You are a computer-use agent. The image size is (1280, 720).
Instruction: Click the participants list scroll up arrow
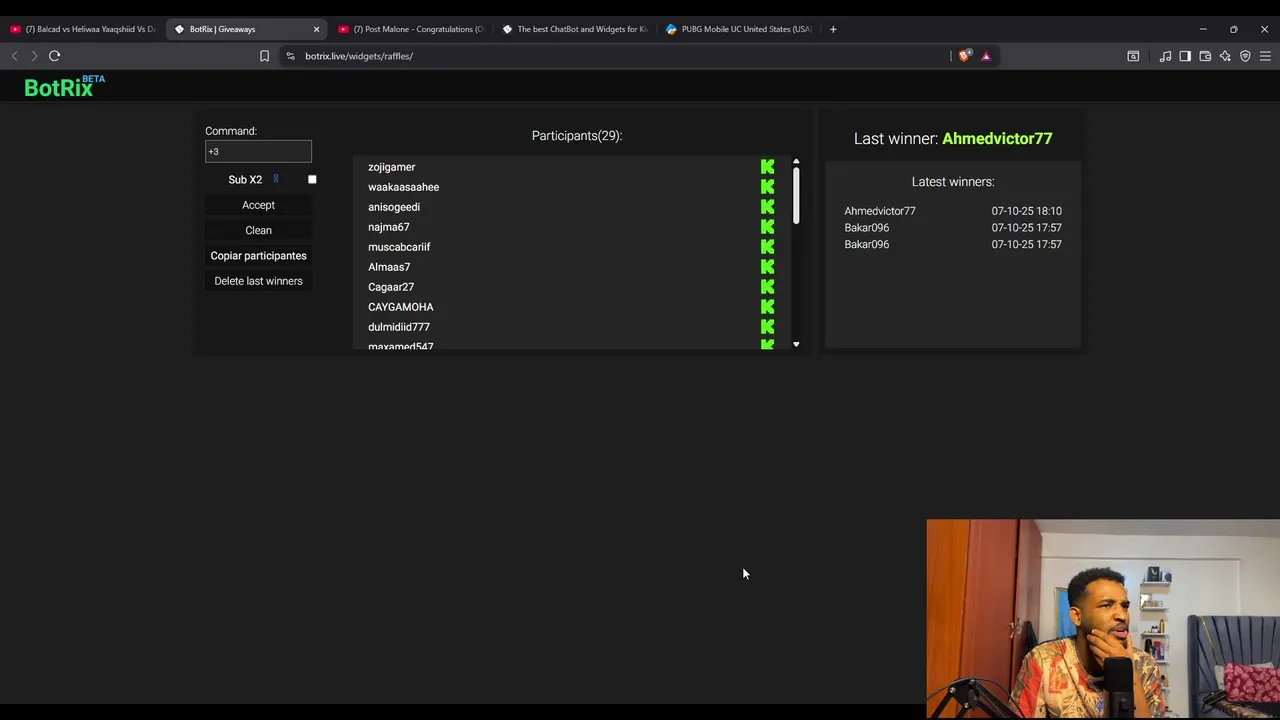coord(796,161)
